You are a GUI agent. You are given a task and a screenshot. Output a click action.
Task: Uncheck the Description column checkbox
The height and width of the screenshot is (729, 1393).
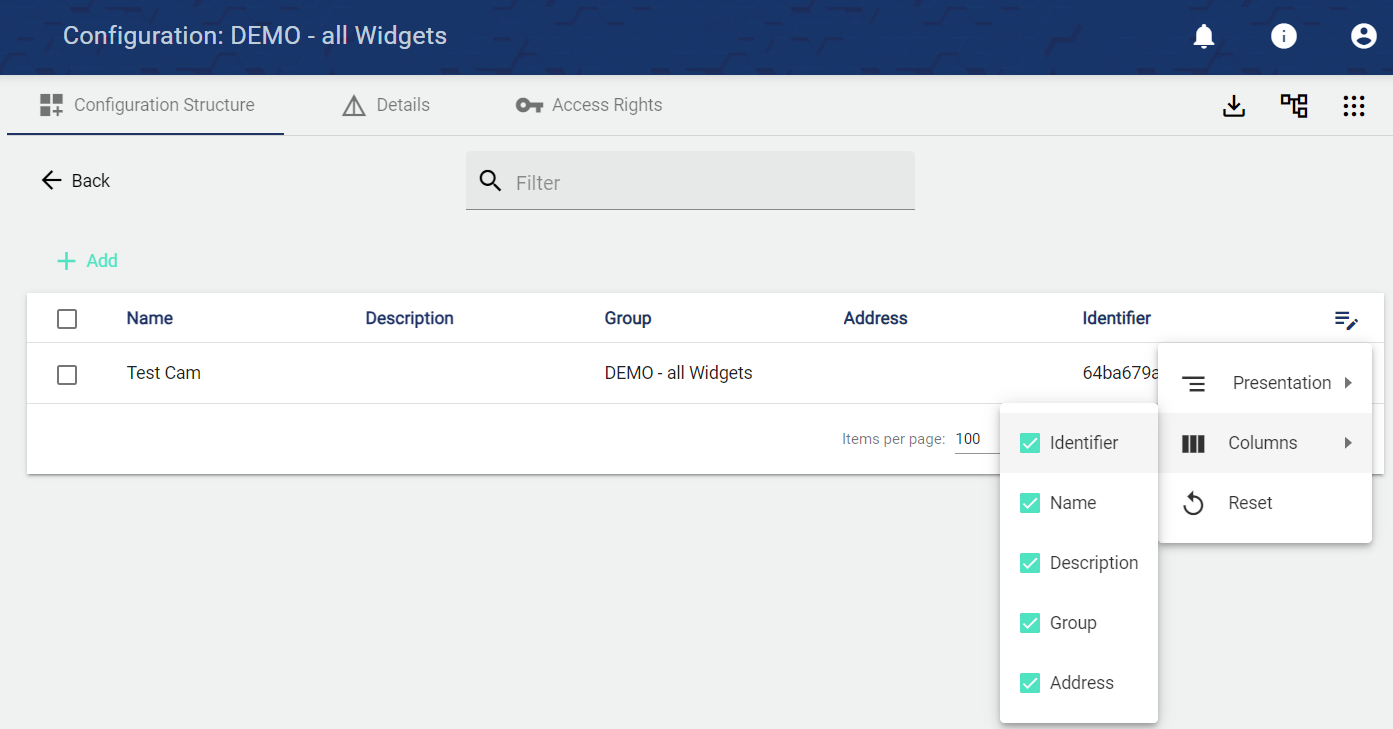pyautogui.click(x=1030, y=563)
